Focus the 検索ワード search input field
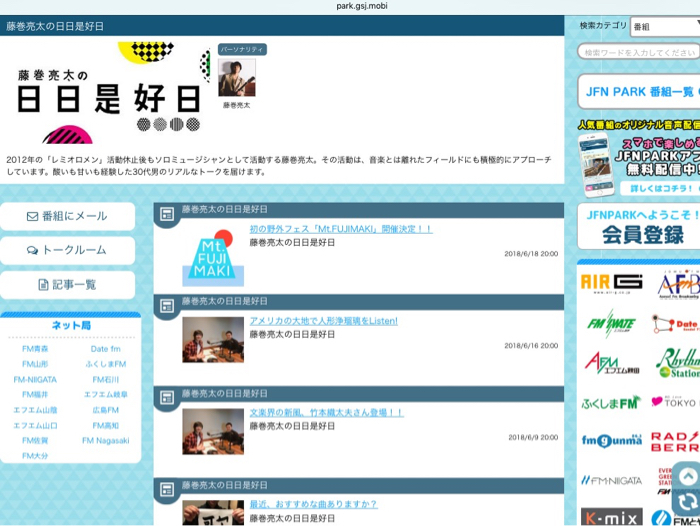Screen dimensions: 700x526 point(638,52)
